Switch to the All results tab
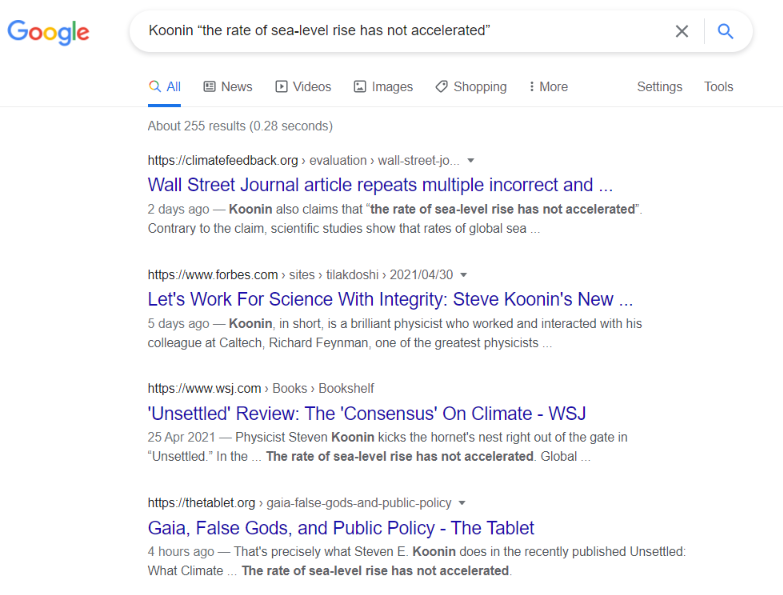The width and height of the screenshot is (783, 595). click(x=164, y=87)
